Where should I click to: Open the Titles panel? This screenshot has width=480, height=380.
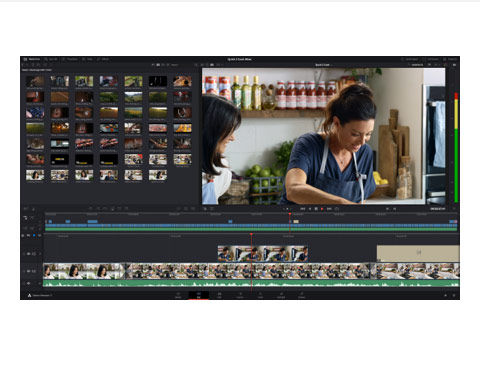tap(87, 59)
